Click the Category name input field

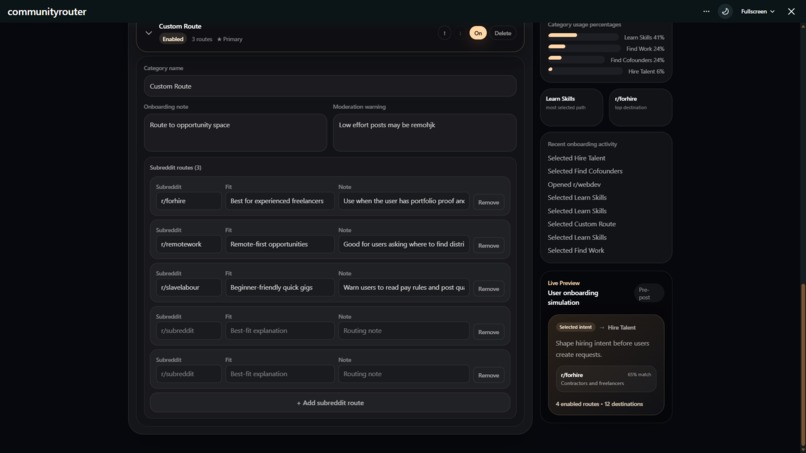pos(330,86)
